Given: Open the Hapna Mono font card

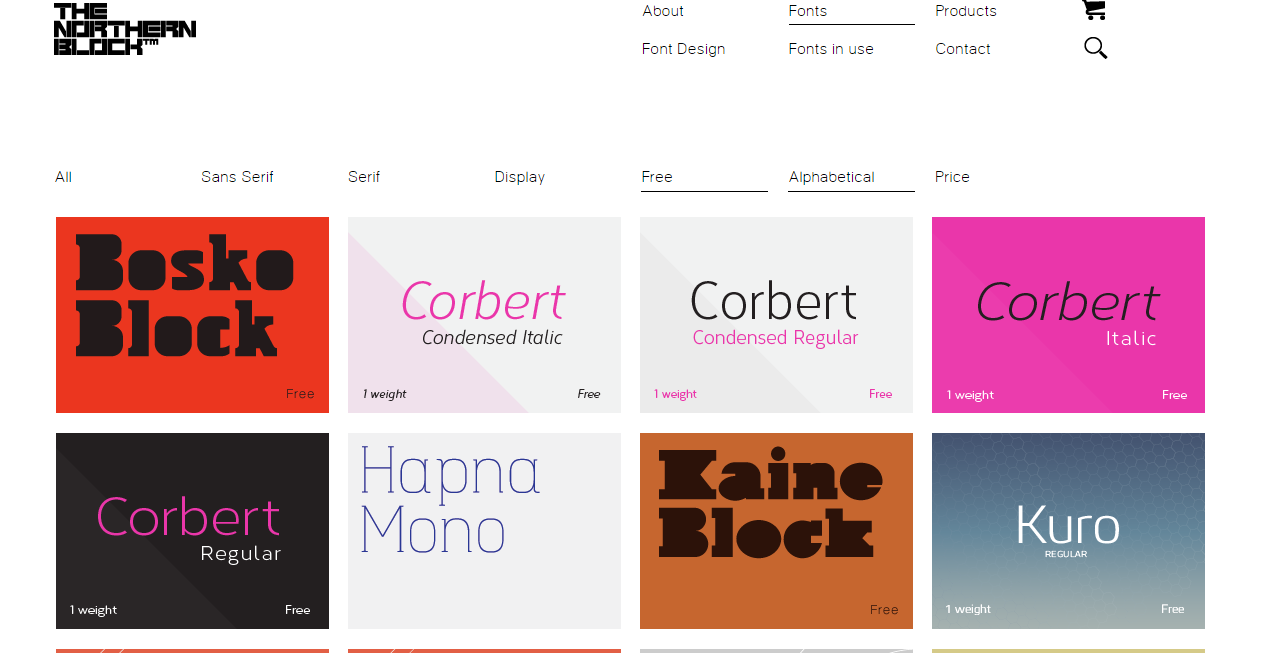Looking at the screenshot, I should [484, 531].
